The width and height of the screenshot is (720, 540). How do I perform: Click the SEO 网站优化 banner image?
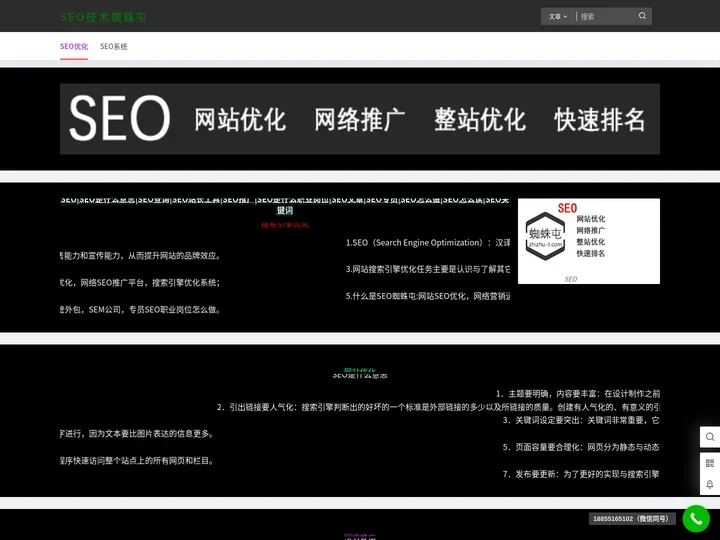(x=360, y=119)
